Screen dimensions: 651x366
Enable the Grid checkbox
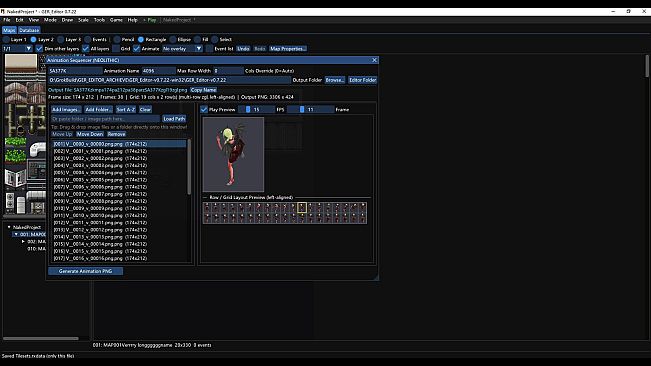pos(116,49)
